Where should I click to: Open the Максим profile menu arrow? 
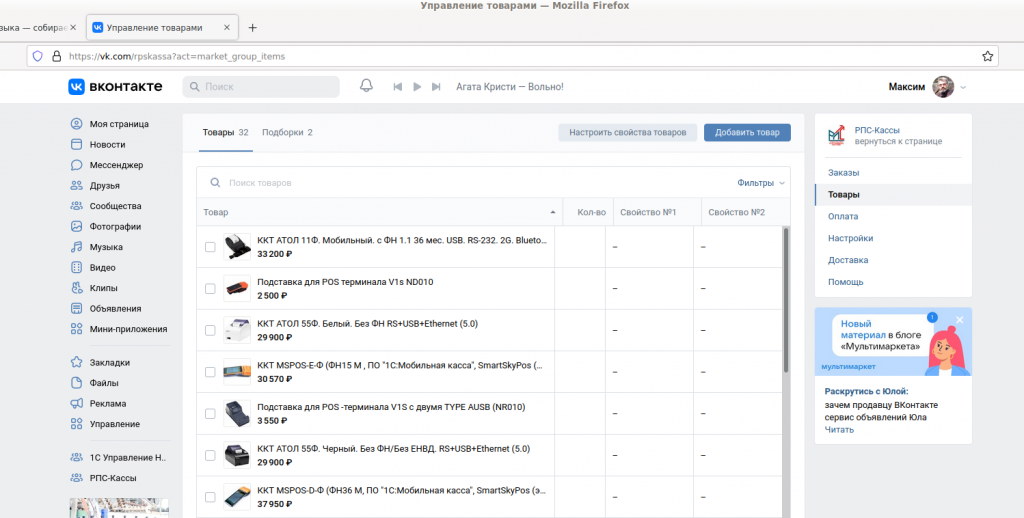[x=963, y=87]
